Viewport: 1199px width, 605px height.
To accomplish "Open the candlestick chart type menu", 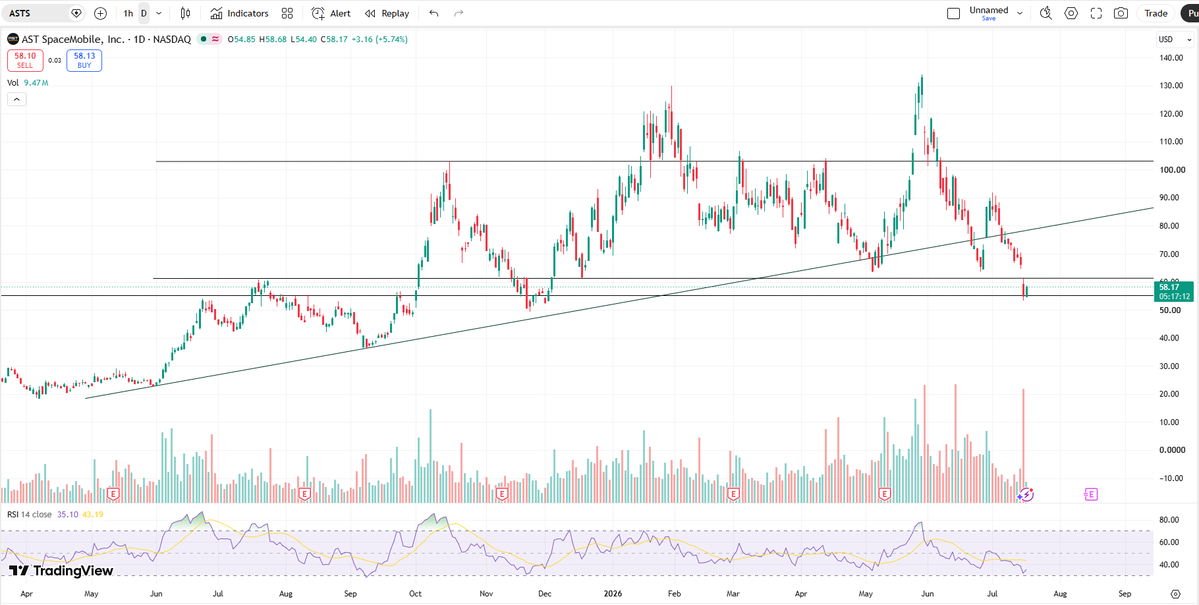I will [185, 13].
